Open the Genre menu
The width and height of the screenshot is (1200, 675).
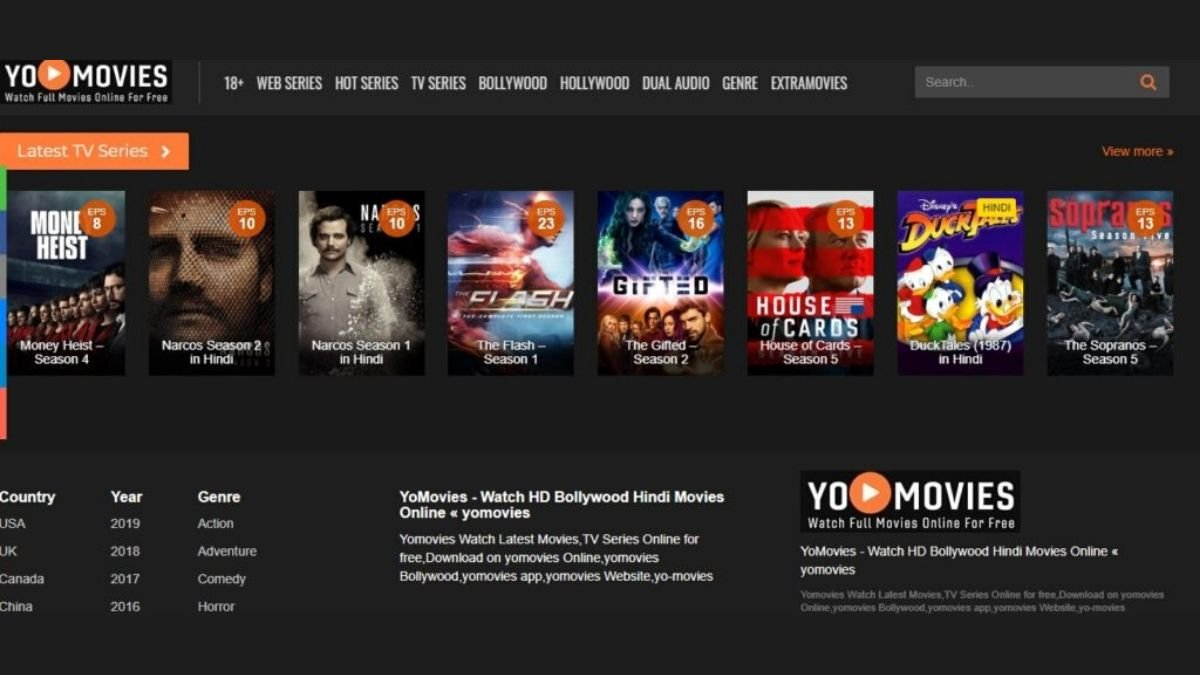740,83
